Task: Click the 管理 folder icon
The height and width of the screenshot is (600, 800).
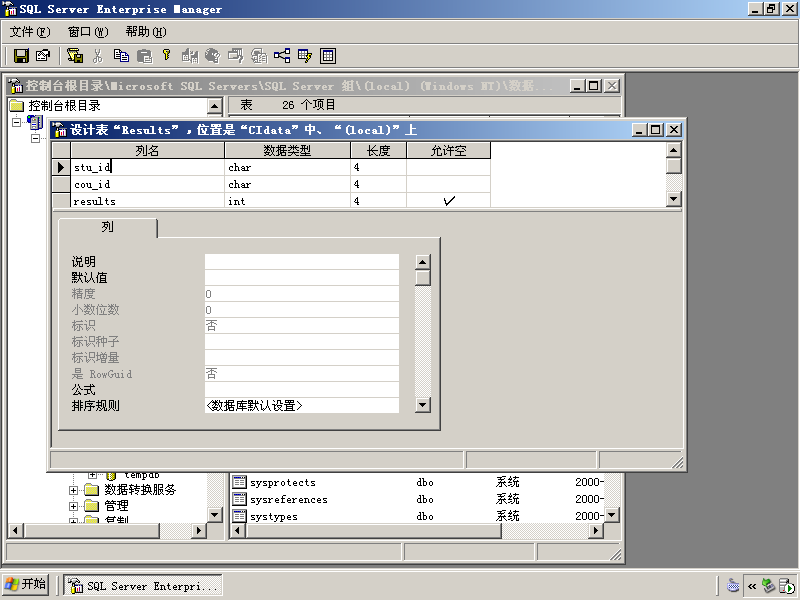Action: [91, 506]
